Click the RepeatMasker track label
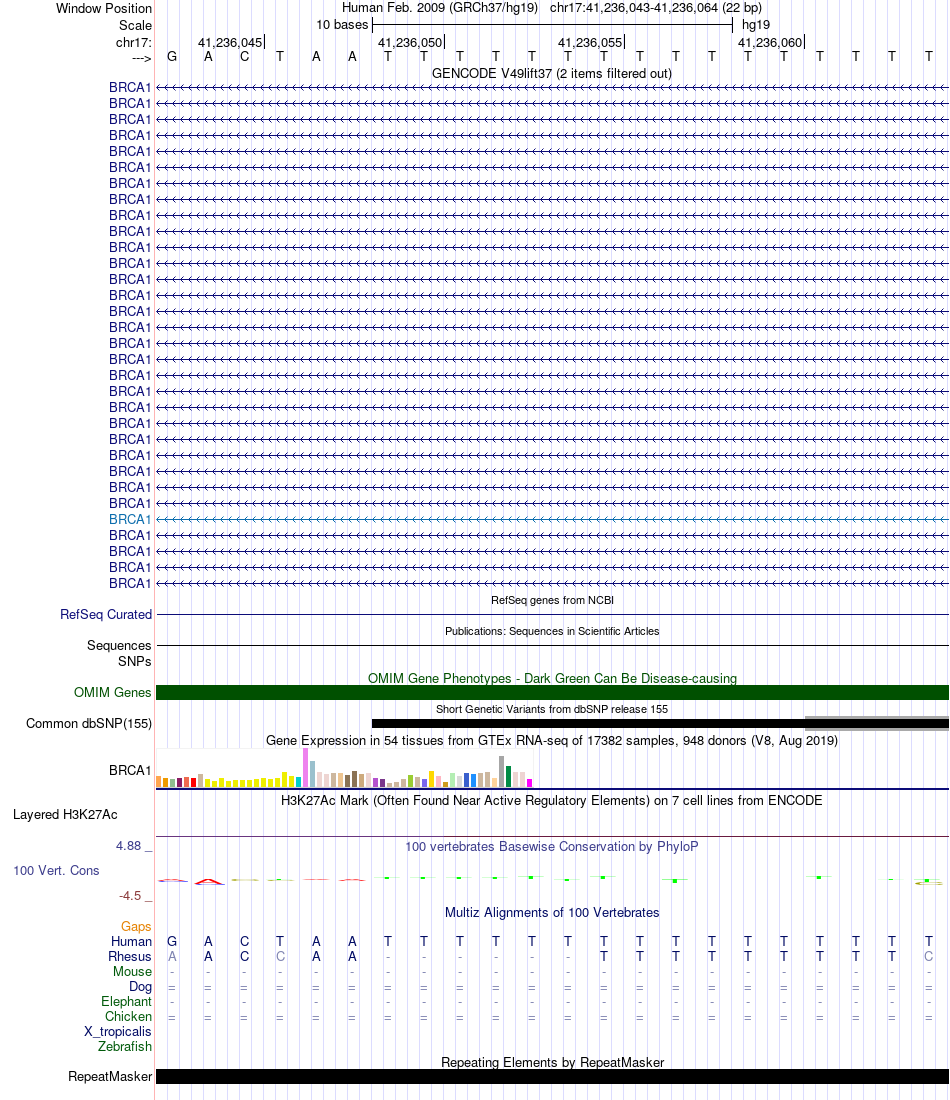 pyautogui.click(x=110, y=1077)
